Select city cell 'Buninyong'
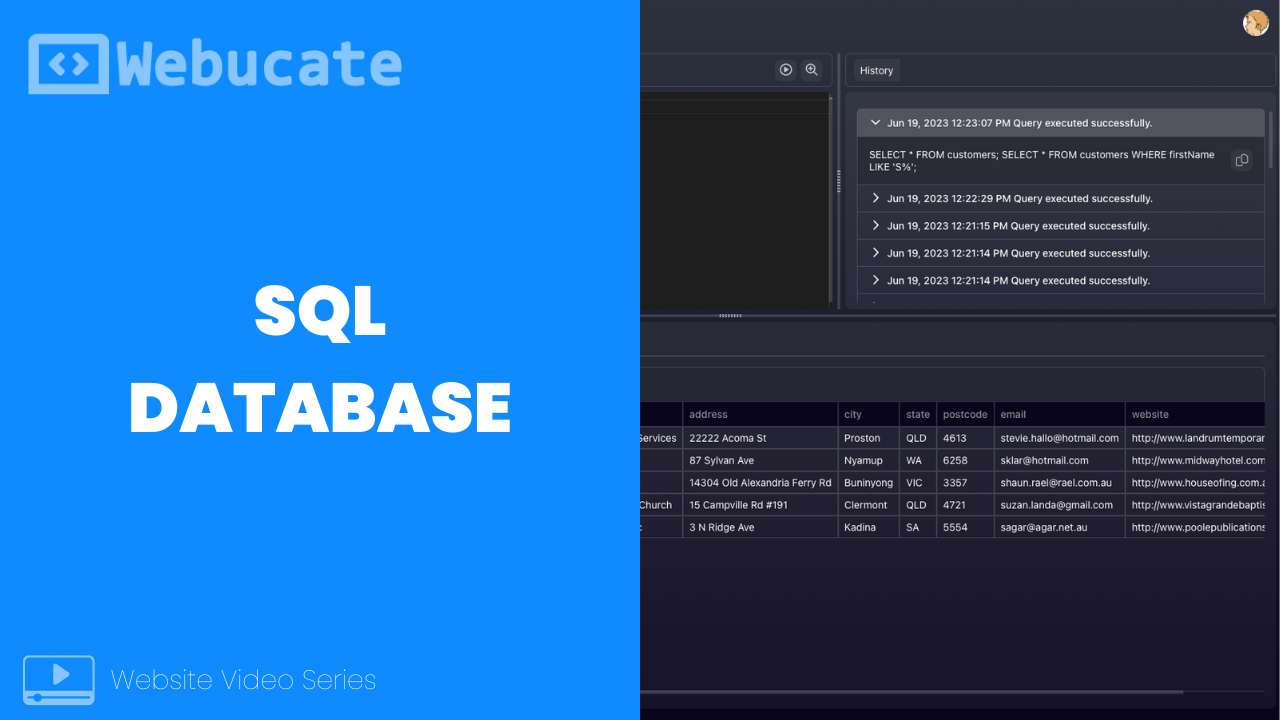Viewport: 1280px width, 720px height. click(868, 483)
